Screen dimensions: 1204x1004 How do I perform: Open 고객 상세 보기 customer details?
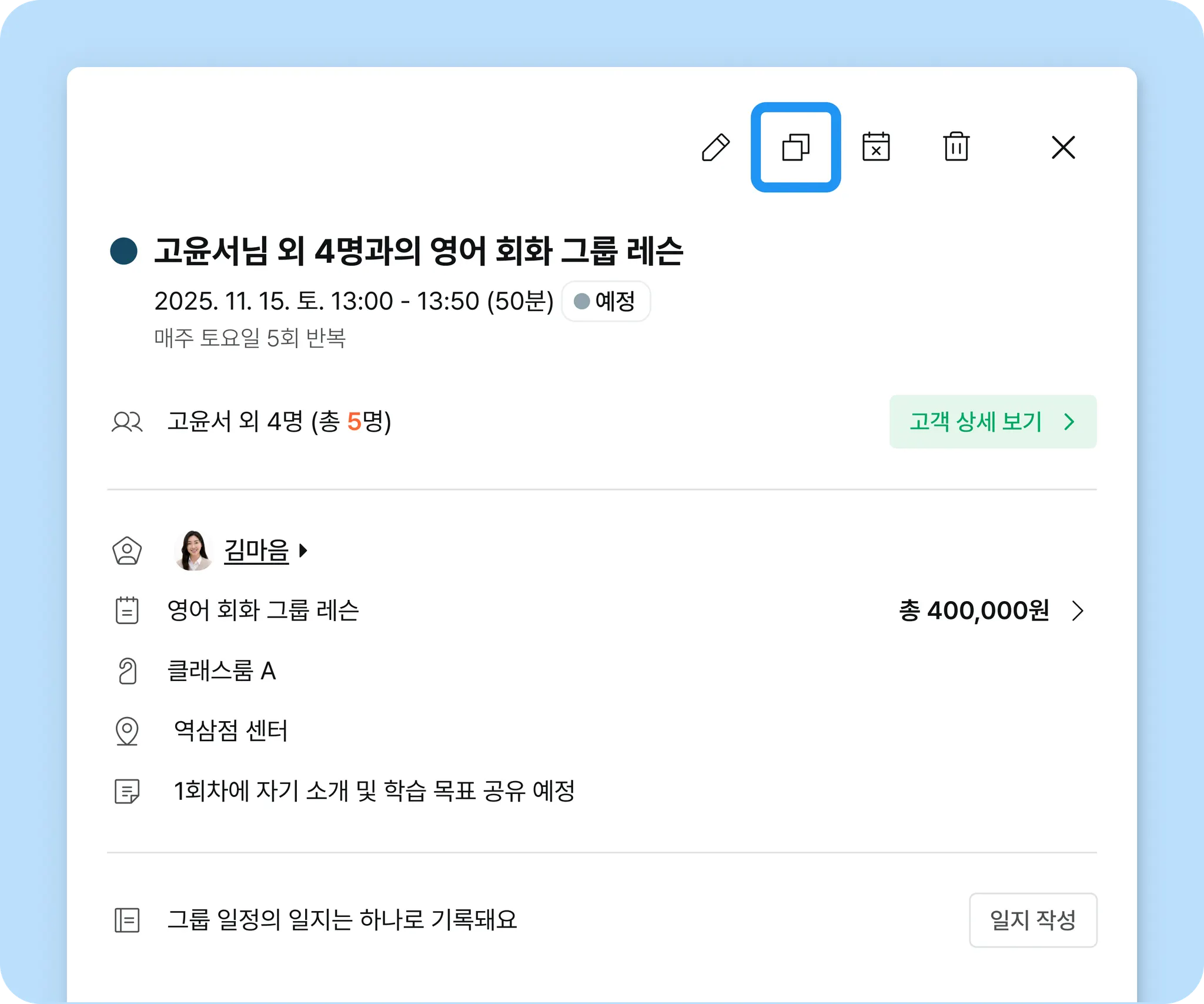tap(992, 422)
